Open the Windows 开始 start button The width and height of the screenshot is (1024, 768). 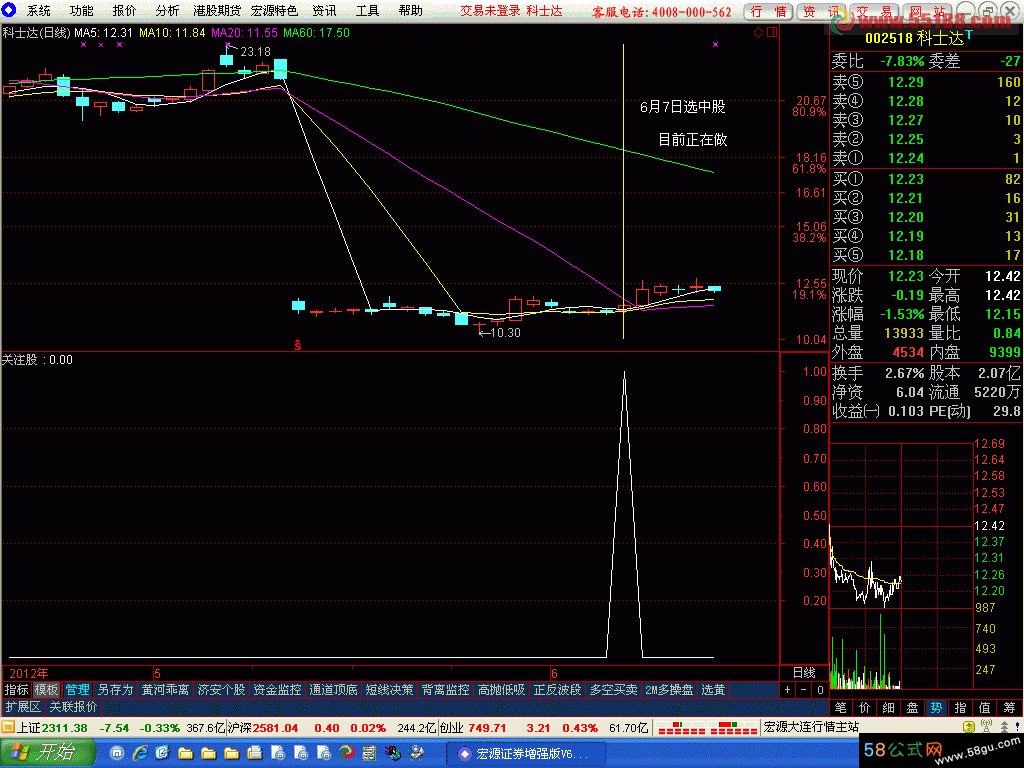[45, 753]
